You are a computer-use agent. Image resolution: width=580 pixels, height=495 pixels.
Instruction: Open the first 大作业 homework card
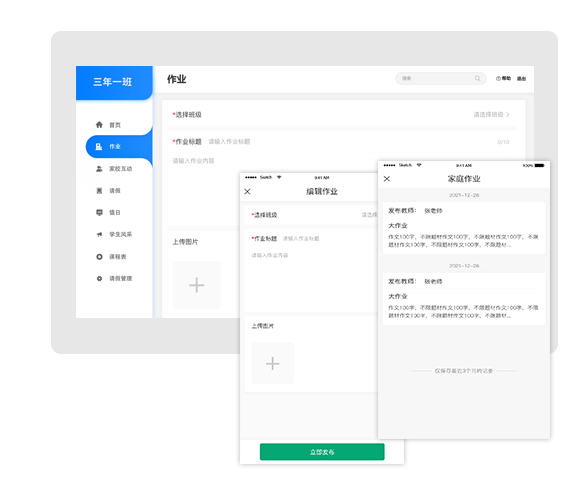click(x=464, y=228)
